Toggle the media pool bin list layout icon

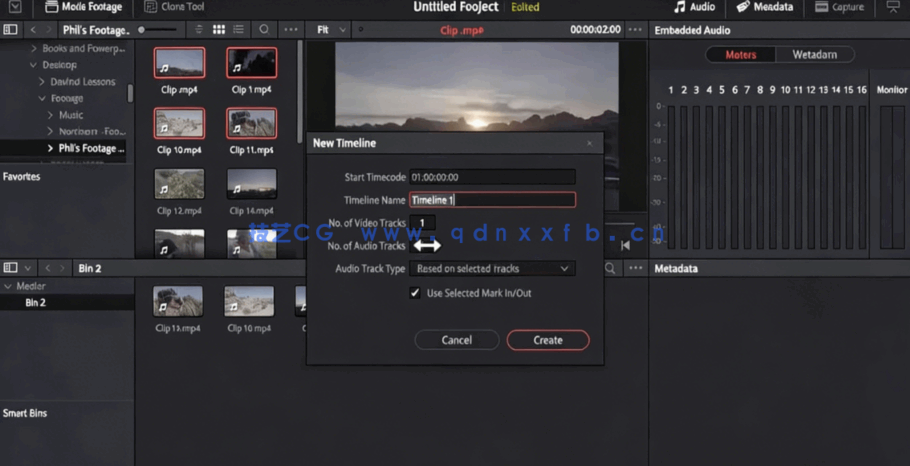[x=10, y=268]
